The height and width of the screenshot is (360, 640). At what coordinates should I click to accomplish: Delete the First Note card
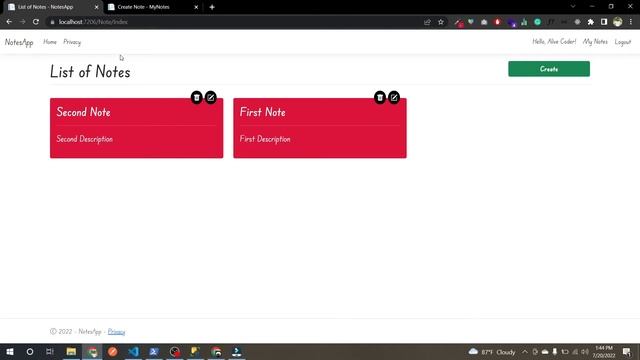tap(380, 98)
